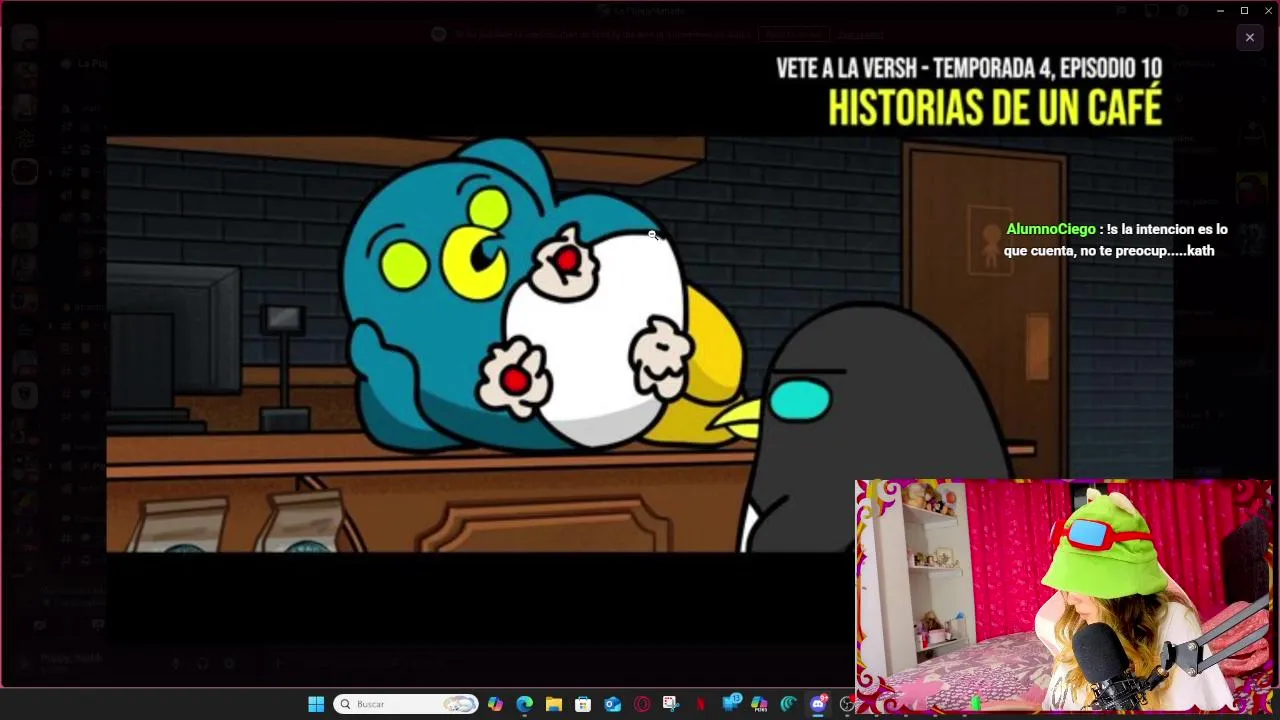1280x720 pixels.
Task: Open File Explorer folder icon
Action: pos(553,704)
